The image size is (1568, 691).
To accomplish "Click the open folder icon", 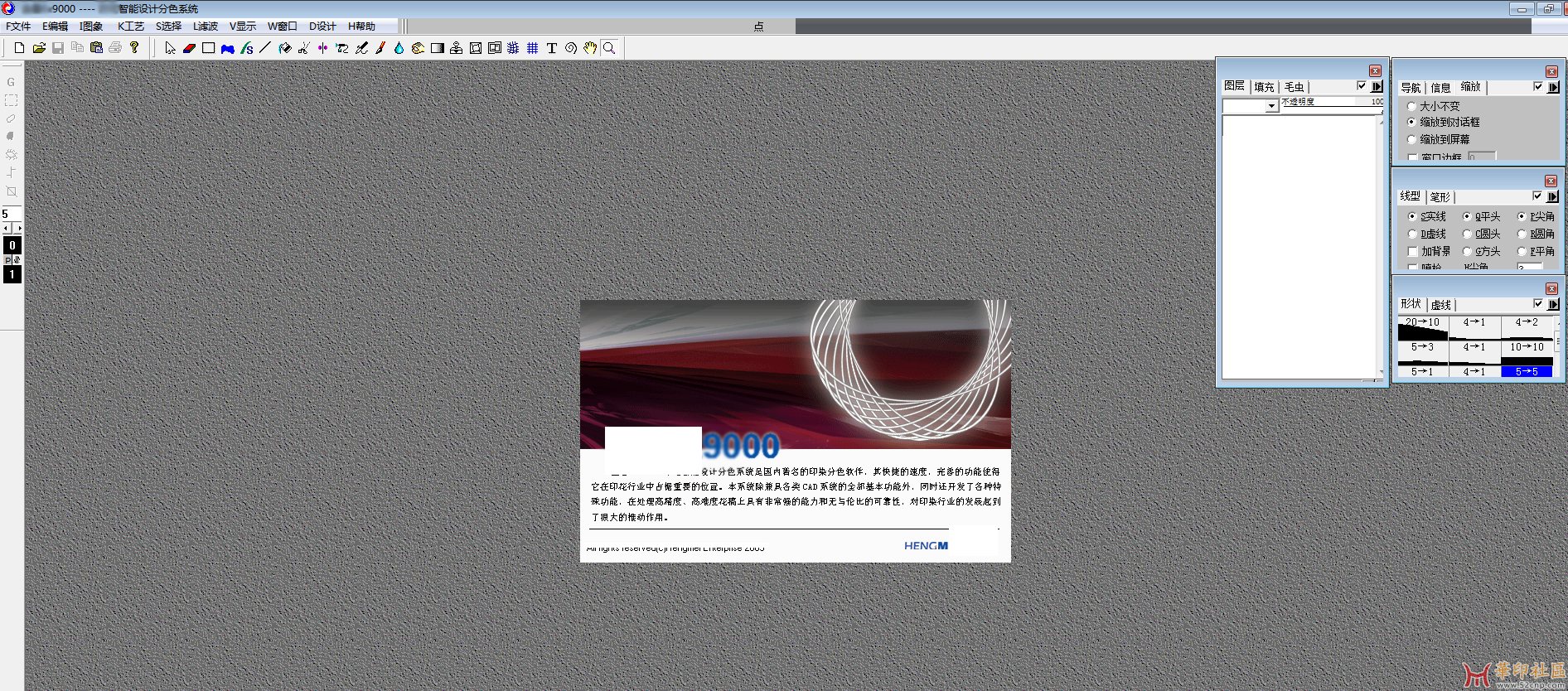I will pyautogui.click(x=39, y=48).
